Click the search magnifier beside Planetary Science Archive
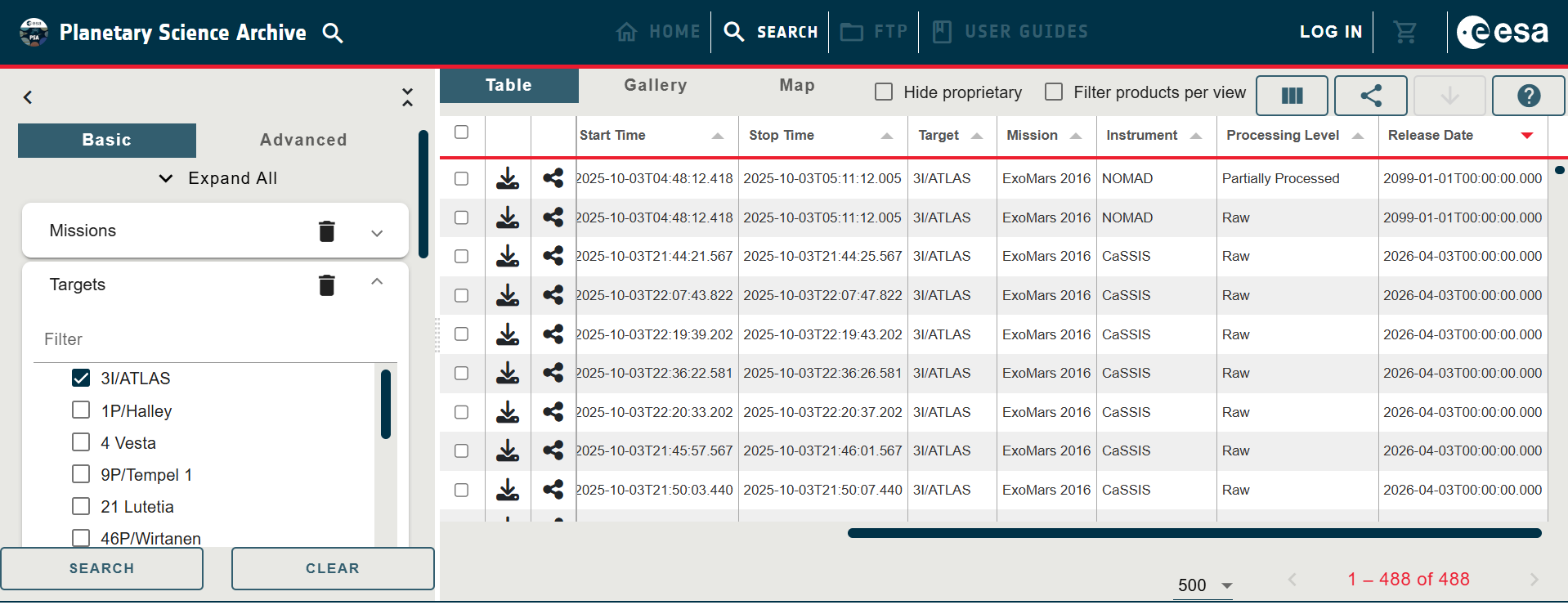This screenshot has width=1568, height=614. click(x=332, y=33)
